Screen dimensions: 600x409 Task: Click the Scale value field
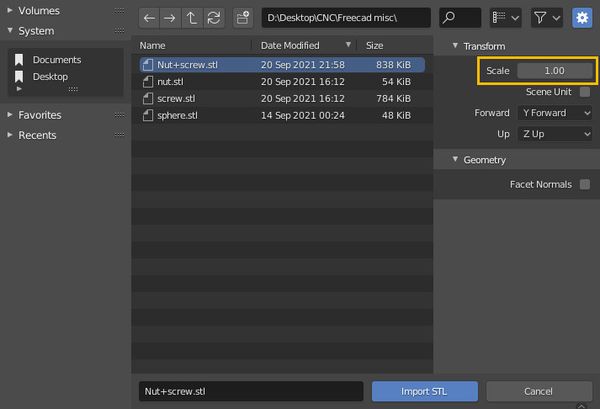click(x=555, y=71)
